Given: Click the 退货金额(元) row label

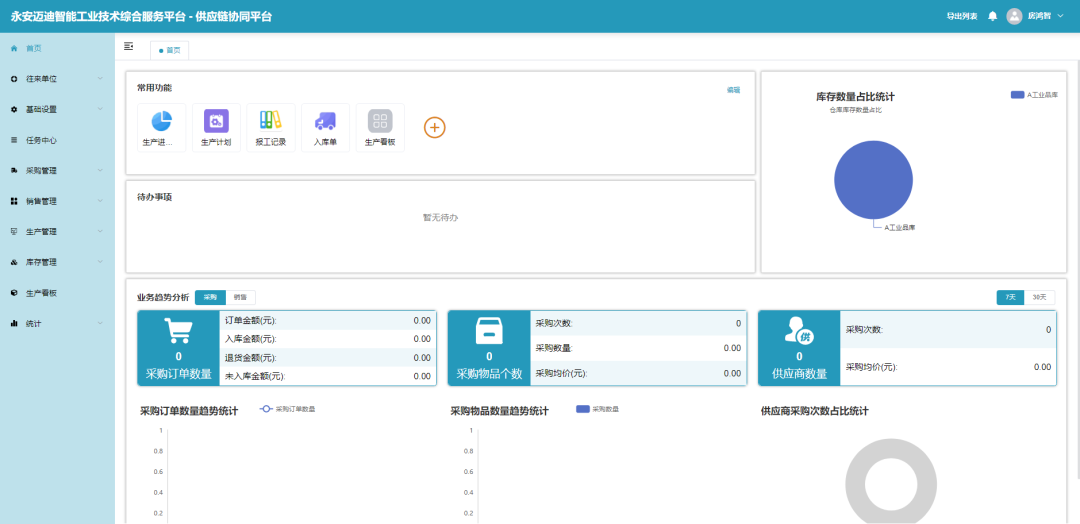Looking at the screenshot, I should [x=251, y=358].
